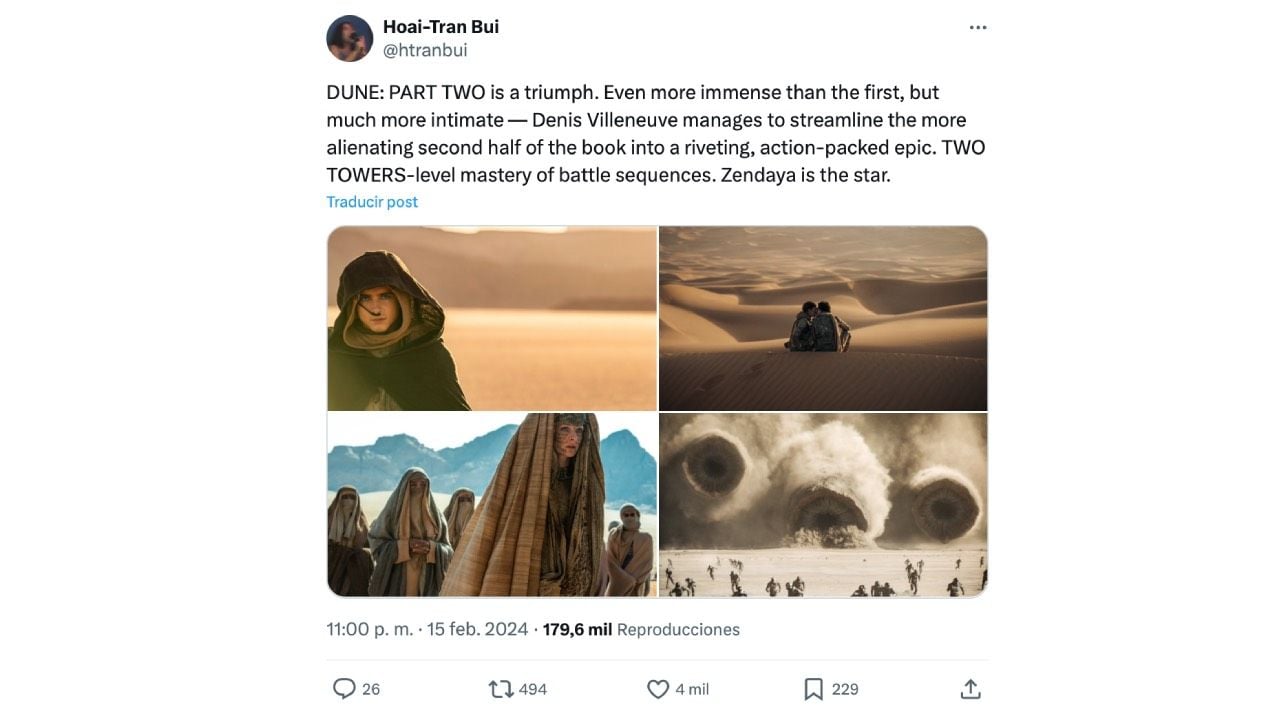
Task: Click the Hoai-Tran Bui display name
Action: [x=441, y=27]
